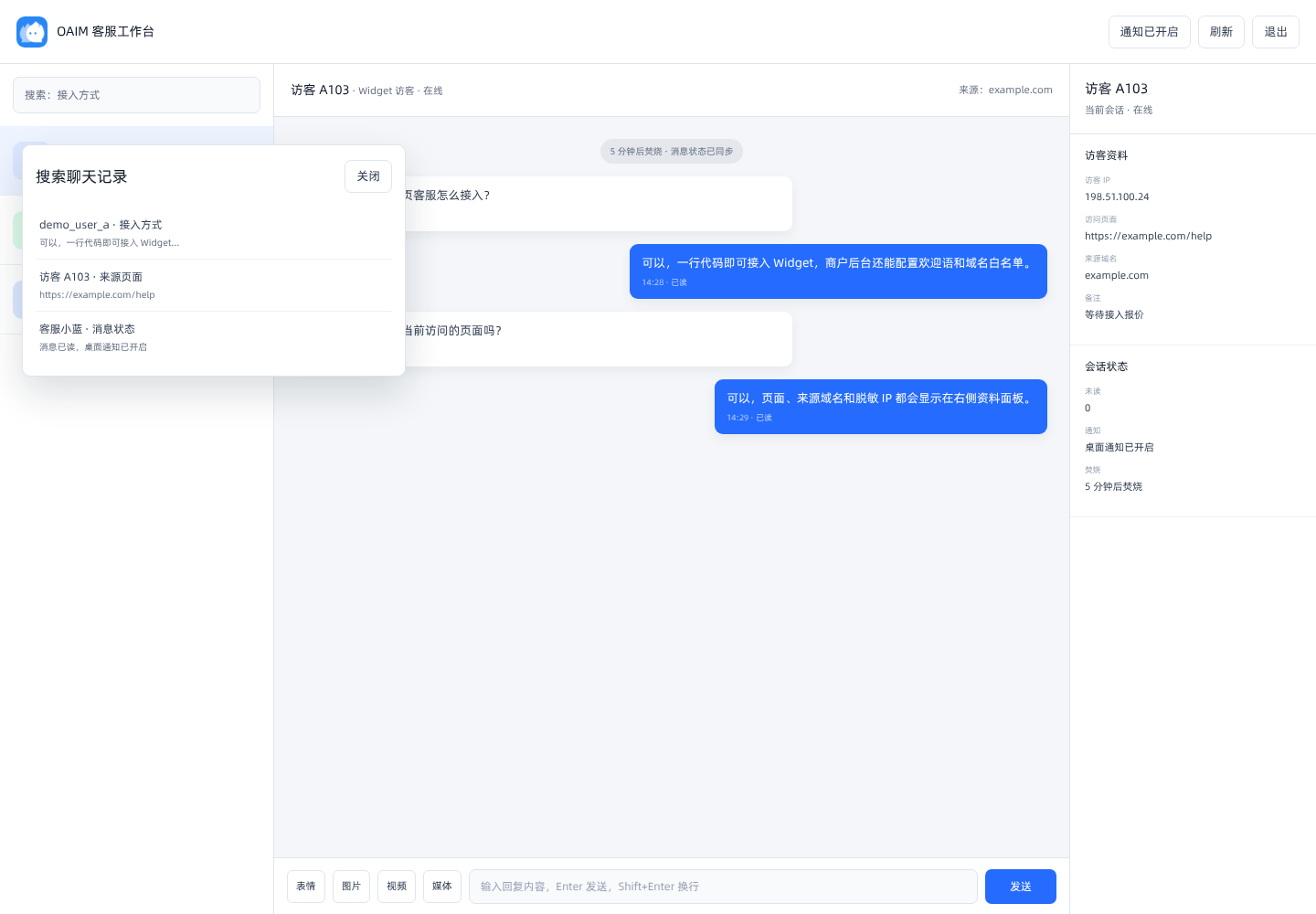Click the 图片 image upload button
The height and width of the screenshot is (914, 1316).
(x=351, y=887)
